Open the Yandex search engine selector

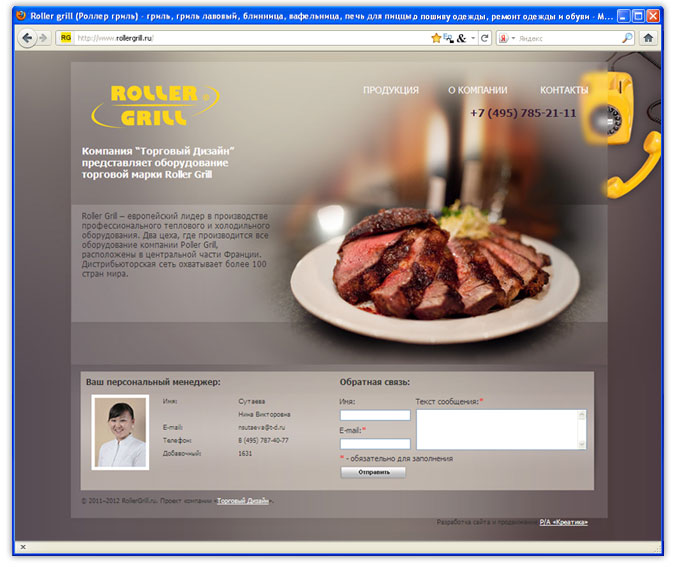click(507, 38)
